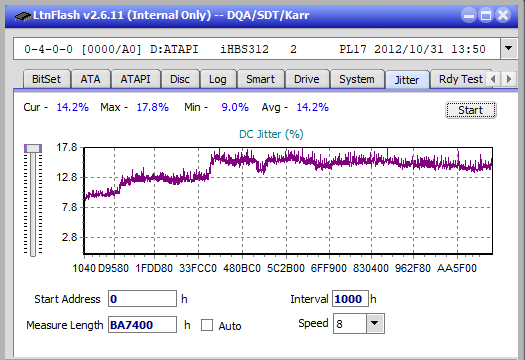Close the LtnFlash window
525x360 pixels.
(503, 15)
